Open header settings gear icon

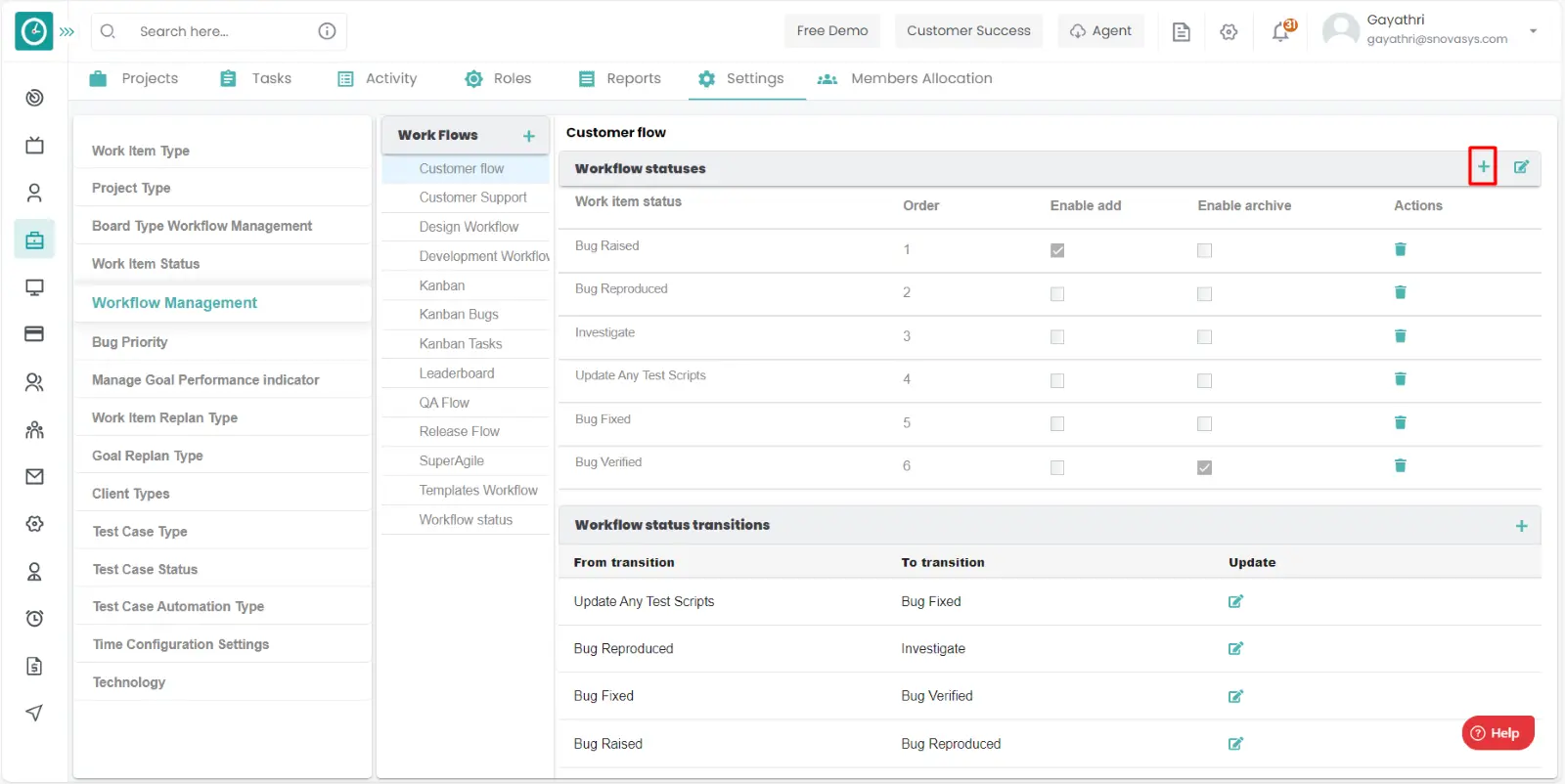(1229, 32)
